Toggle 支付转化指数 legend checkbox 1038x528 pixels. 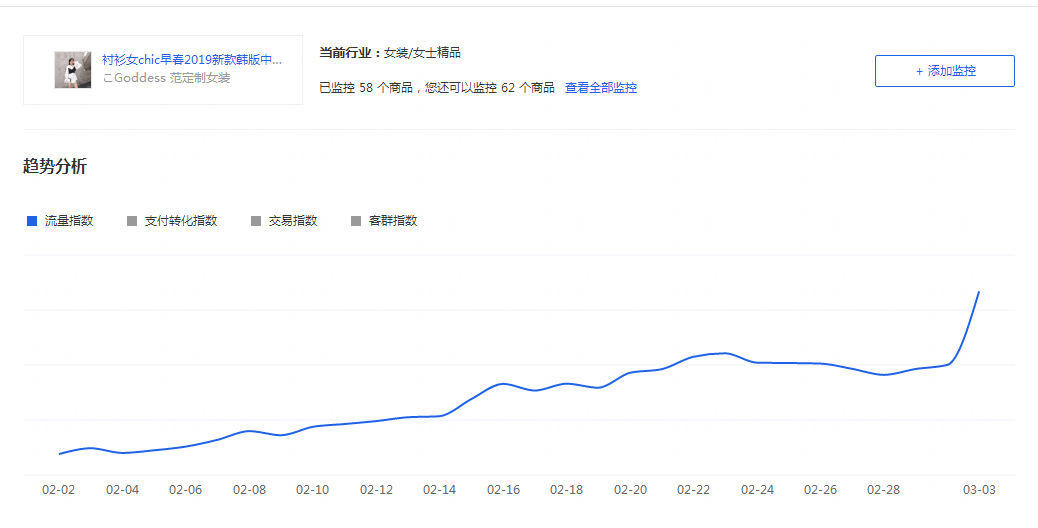click(x=132, y=221)
